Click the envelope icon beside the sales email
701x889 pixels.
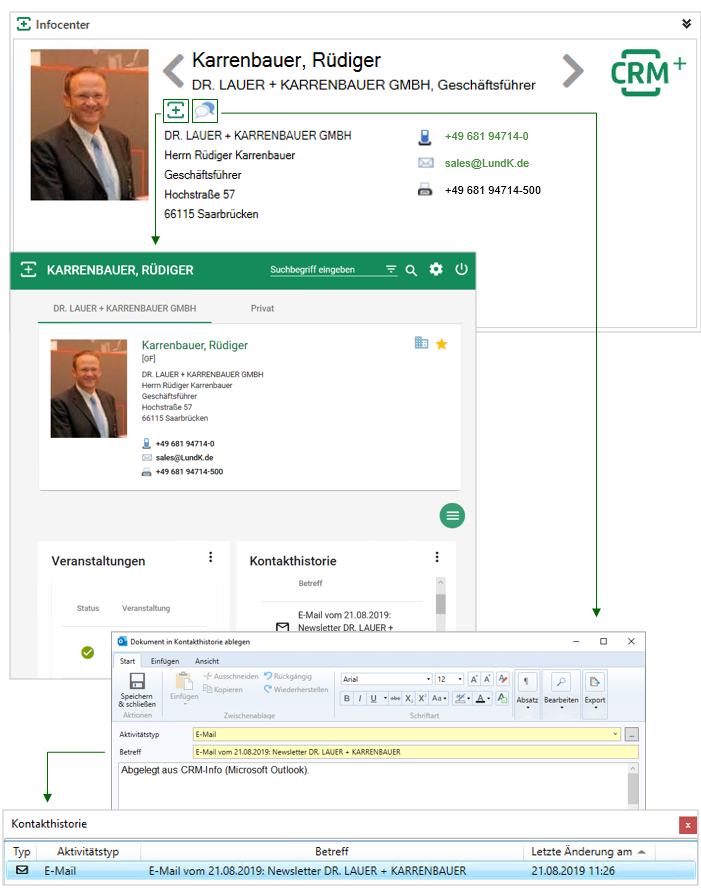(x=425, y=163)
